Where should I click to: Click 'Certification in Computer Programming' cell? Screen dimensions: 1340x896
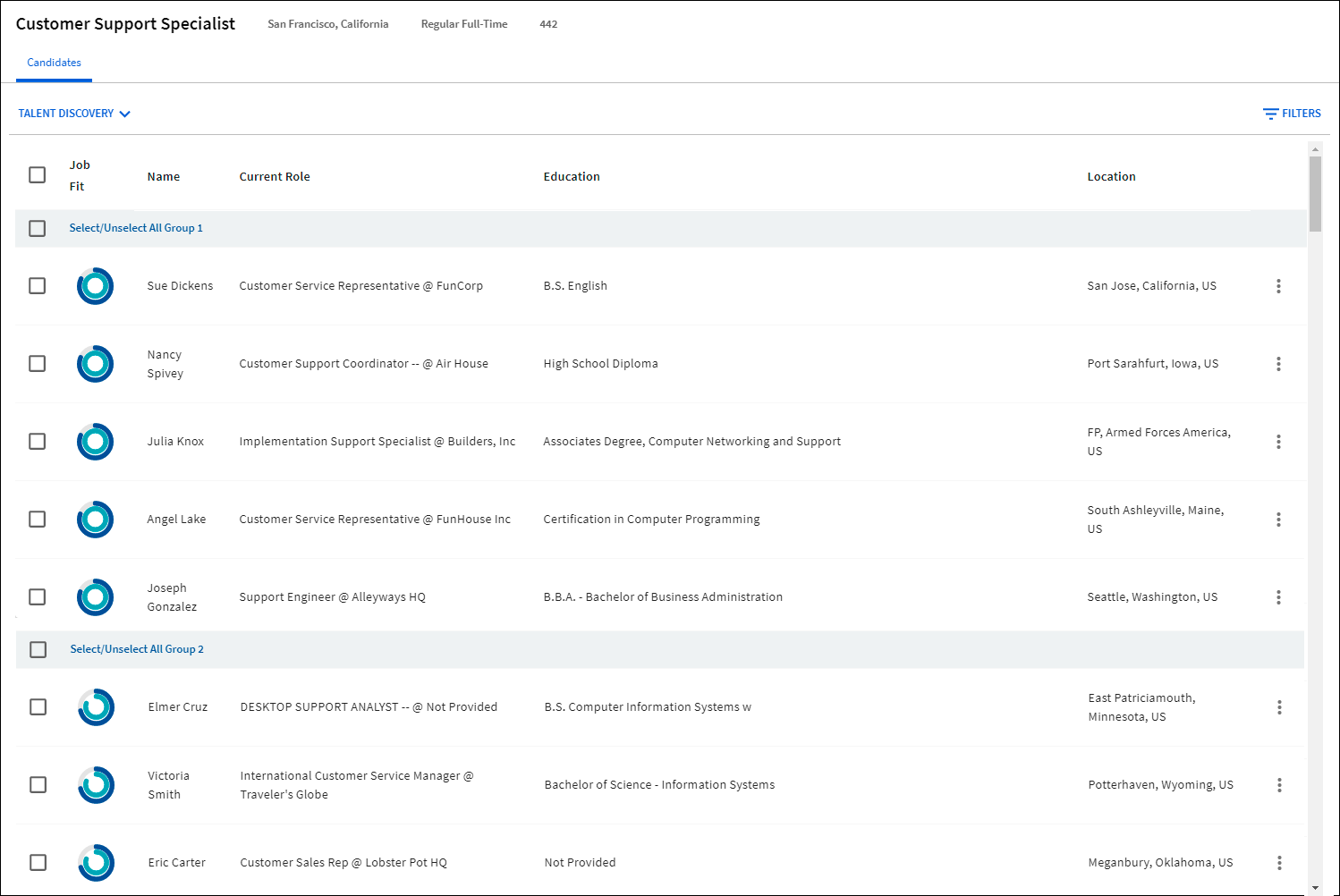click(x=651, y=520)
